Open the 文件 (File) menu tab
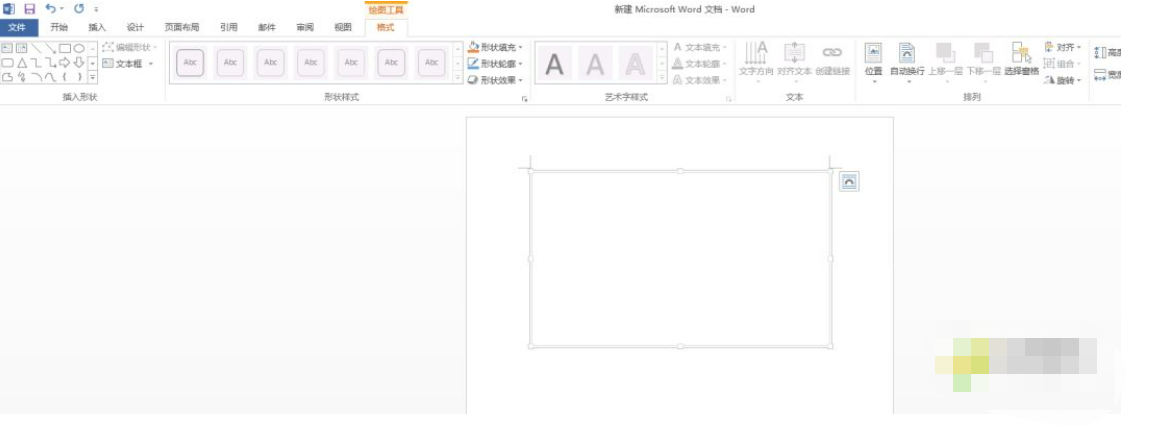1151x443 pixels. [x=18, y=28]
